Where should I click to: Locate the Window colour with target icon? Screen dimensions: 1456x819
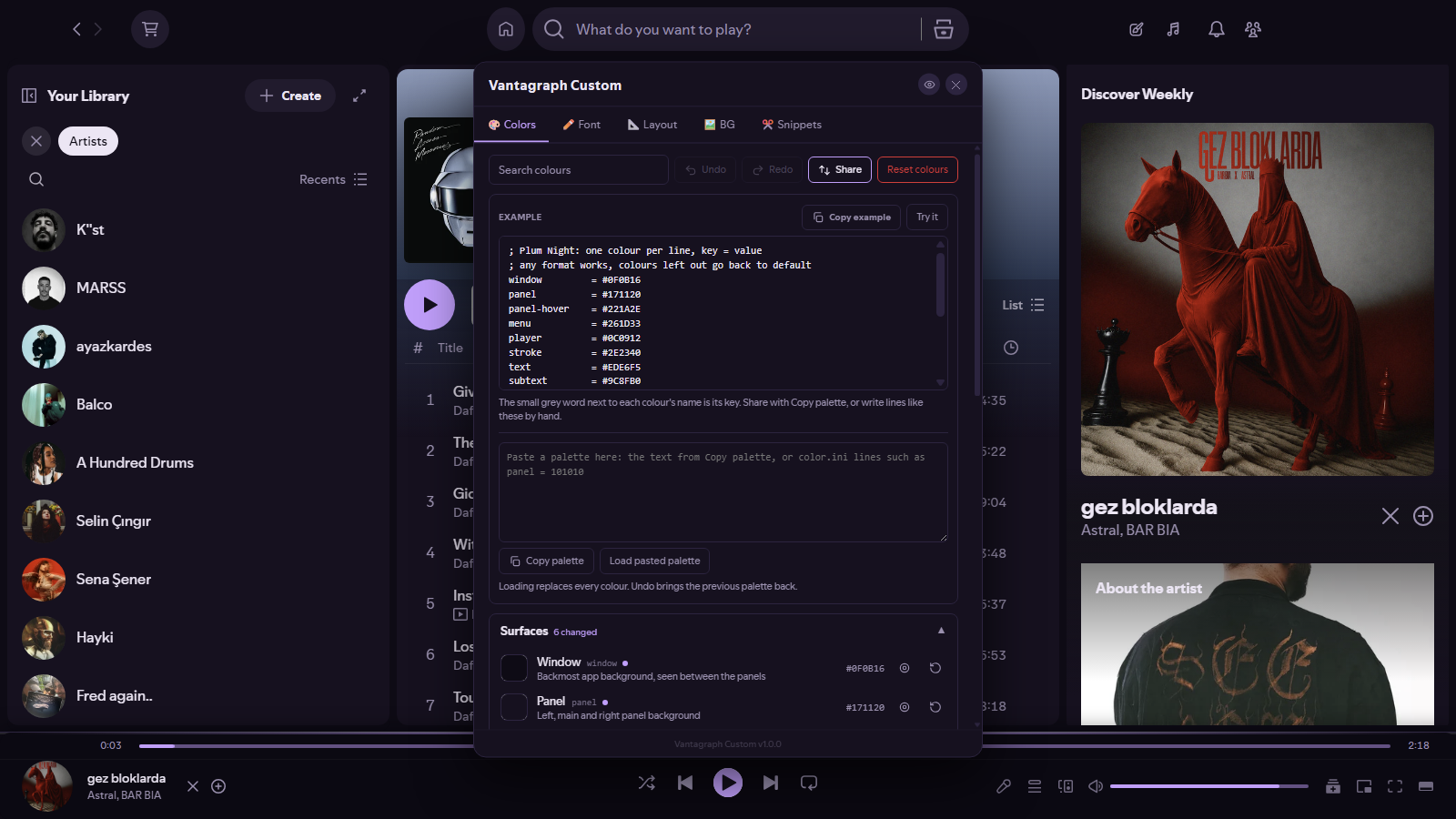(905, 668)
